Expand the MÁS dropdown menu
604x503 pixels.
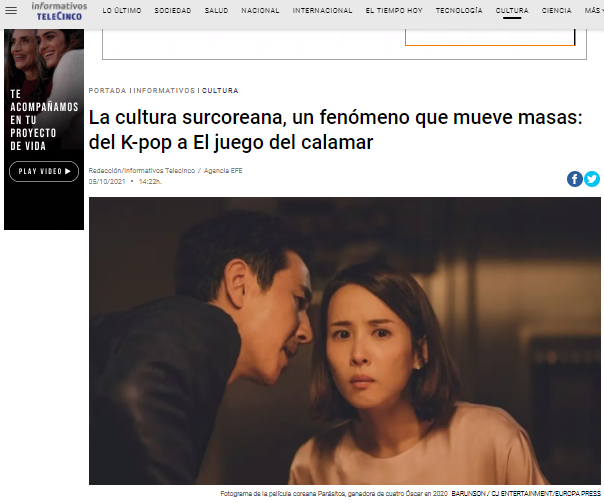(x=594, y=11)
